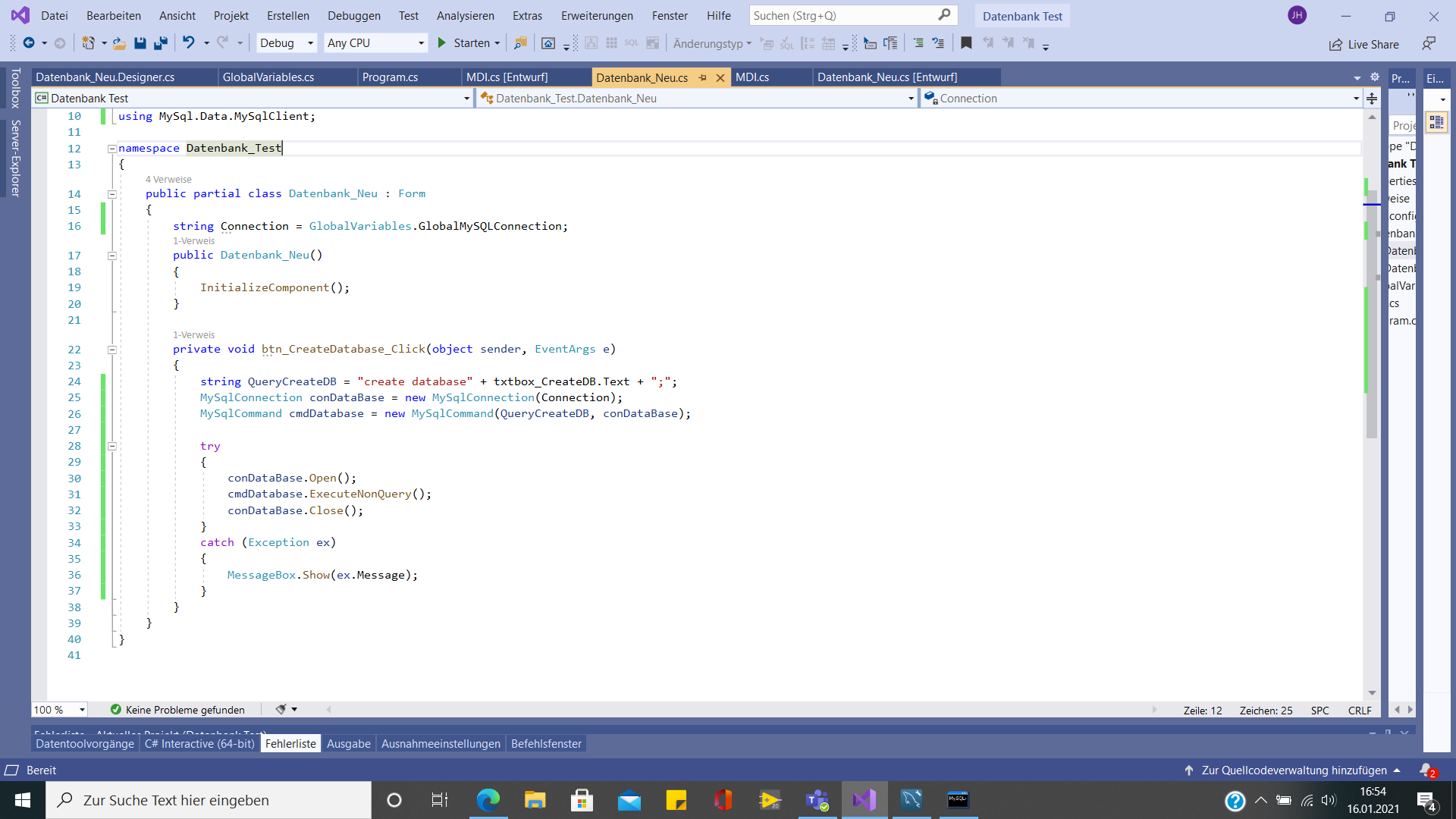Click the Live Share button
Screen dimensions: 1456x819
1364,44
